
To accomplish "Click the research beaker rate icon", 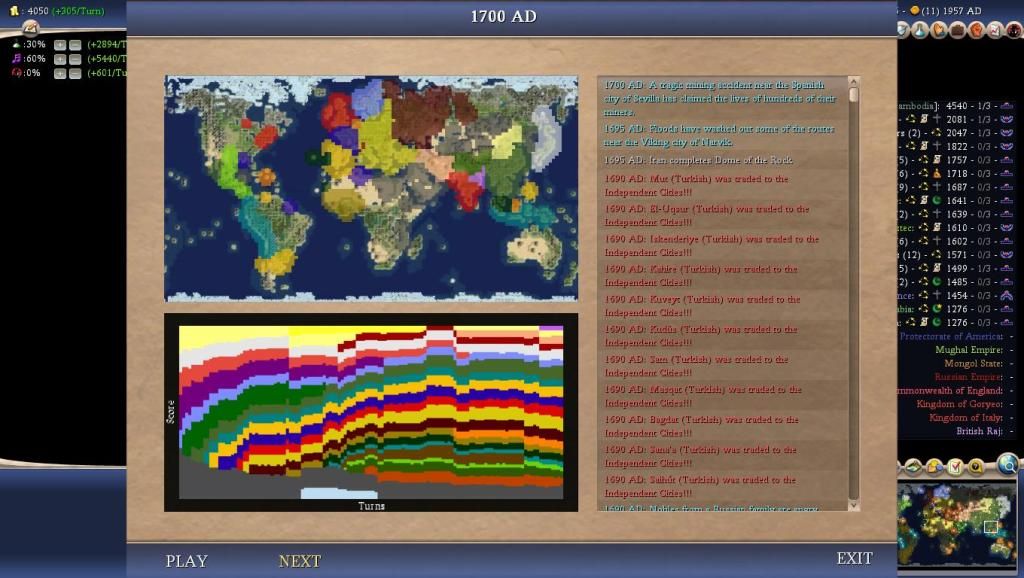I will click(x=17, y=44).
